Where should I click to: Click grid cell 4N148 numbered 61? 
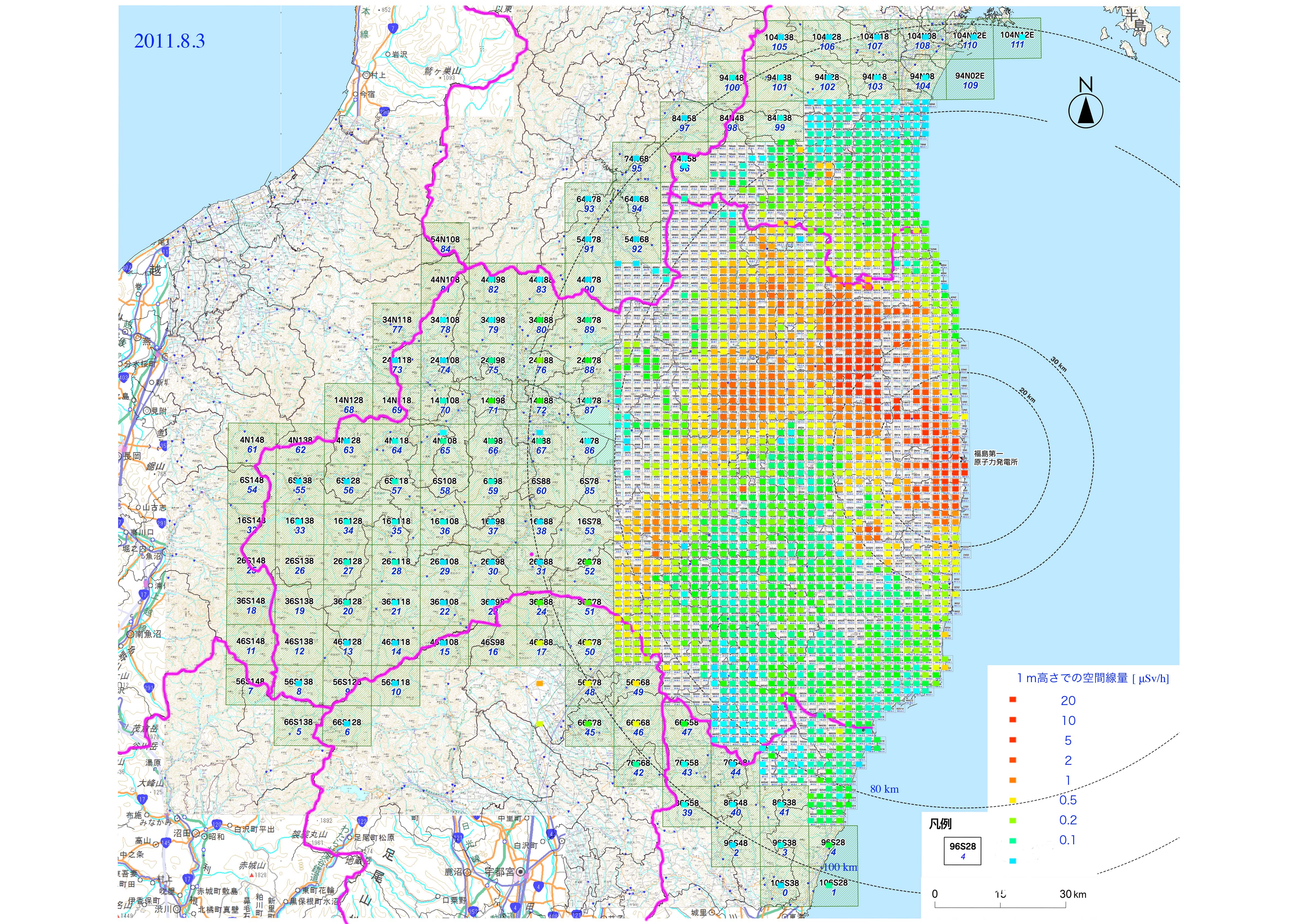[251, 444]
